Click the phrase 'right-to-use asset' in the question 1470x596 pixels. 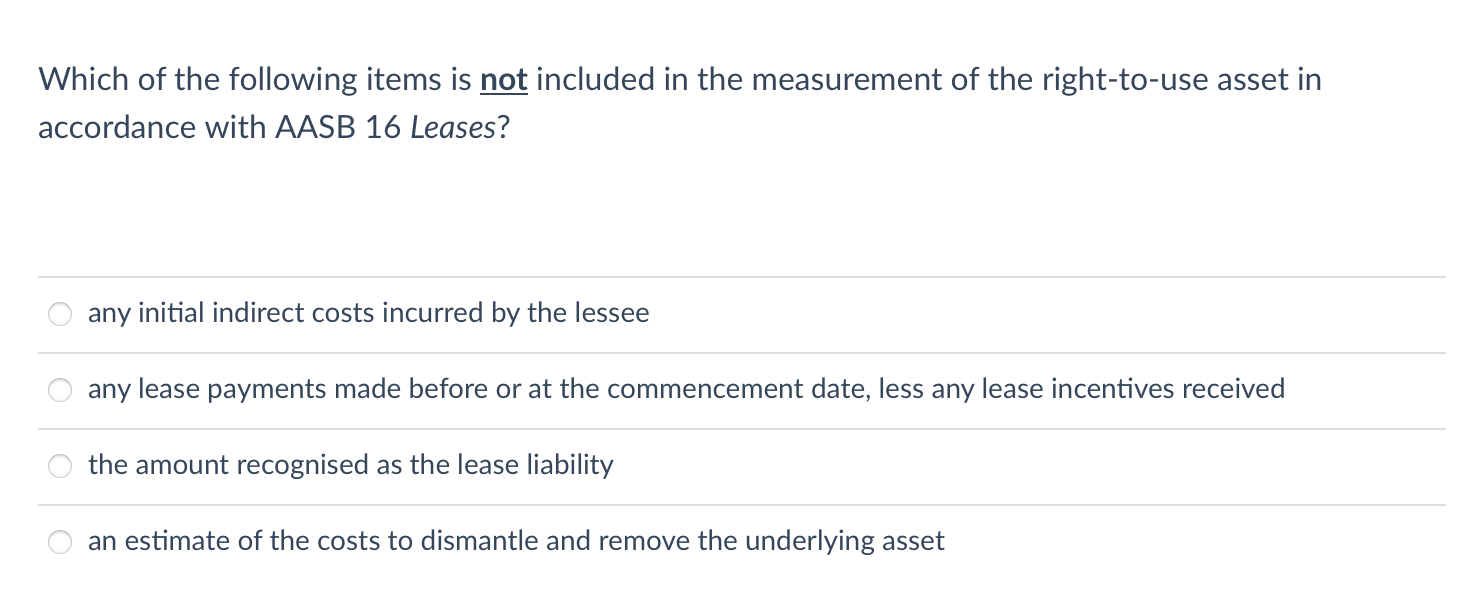click(x=1100, y=79)
